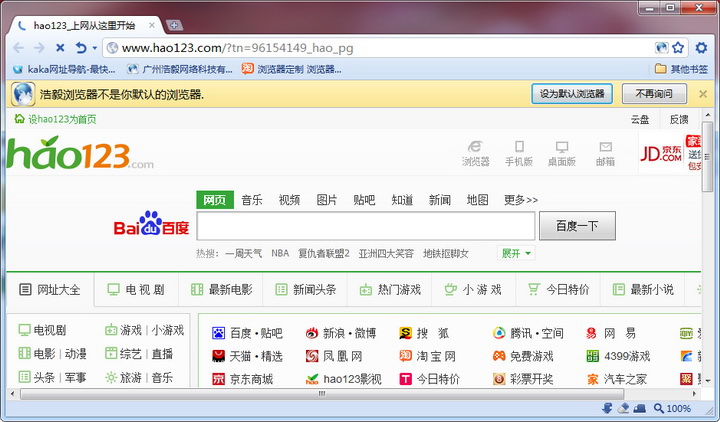The width and height of the screenshot is (720, 422).
Task: Open a new tab button
Action: tap(174, 25)
